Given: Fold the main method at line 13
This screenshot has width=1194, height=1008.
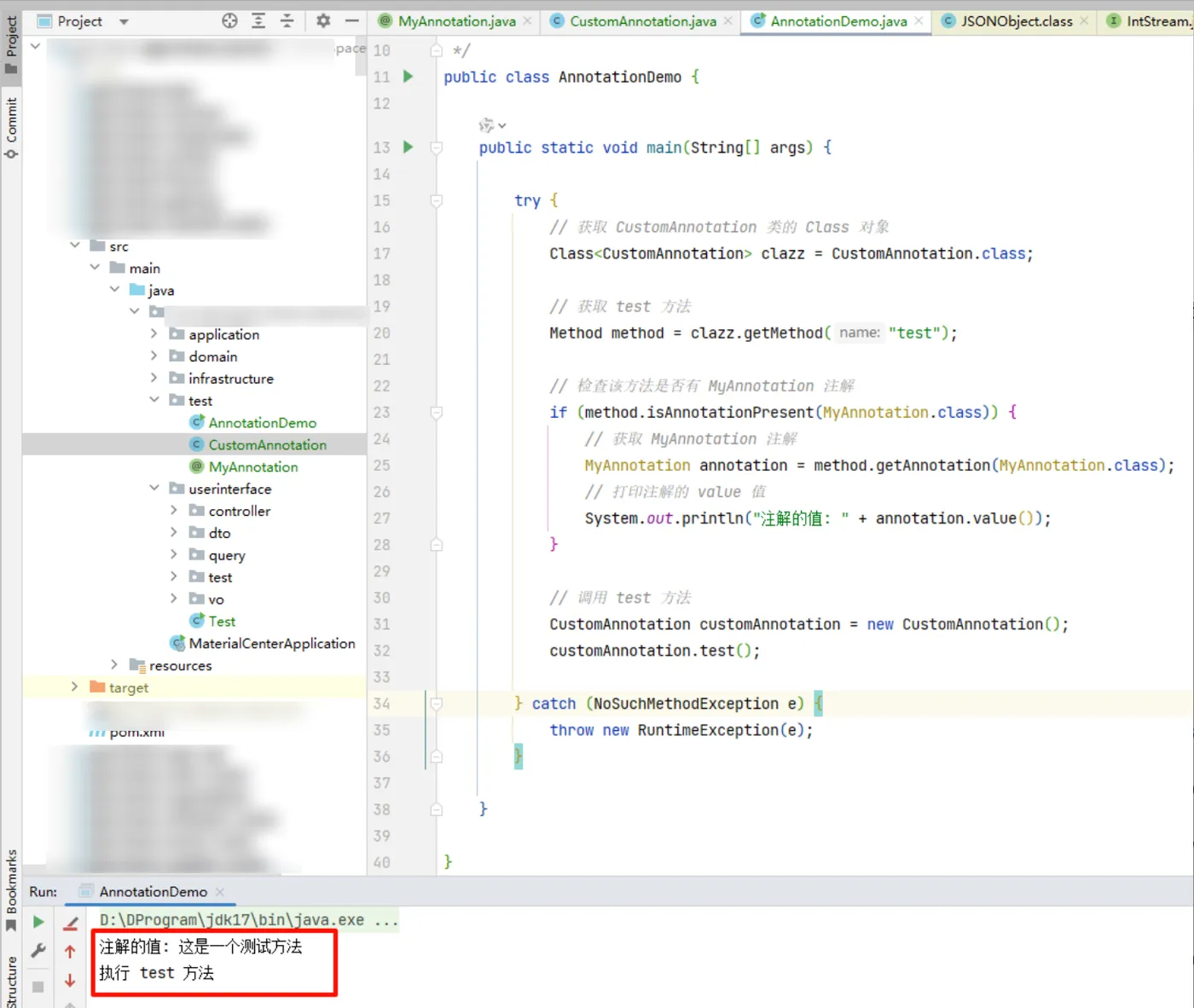Looking at the screenshot, I should [436, 148].
